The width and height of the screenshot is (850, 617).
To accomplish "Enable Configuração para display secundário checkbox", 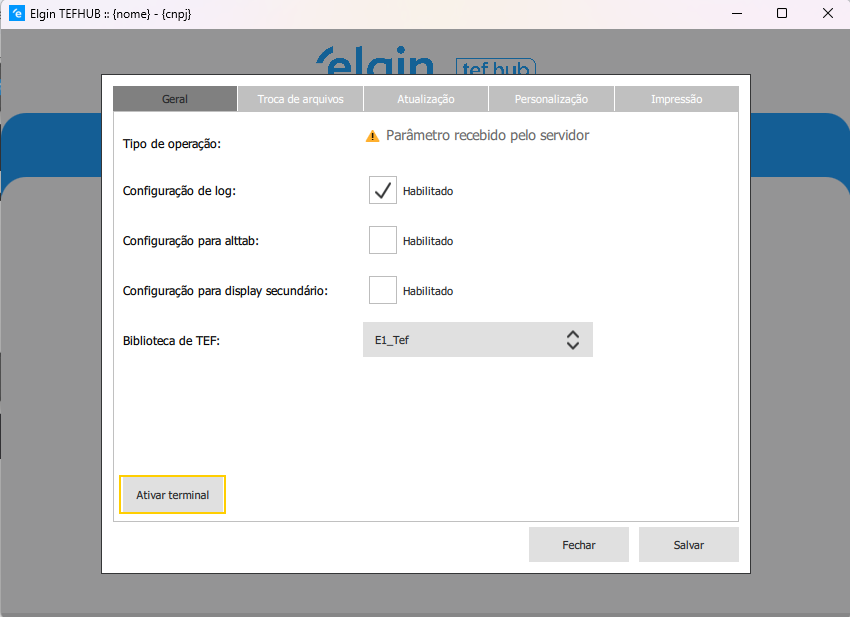I will click(x=383, y=290).
